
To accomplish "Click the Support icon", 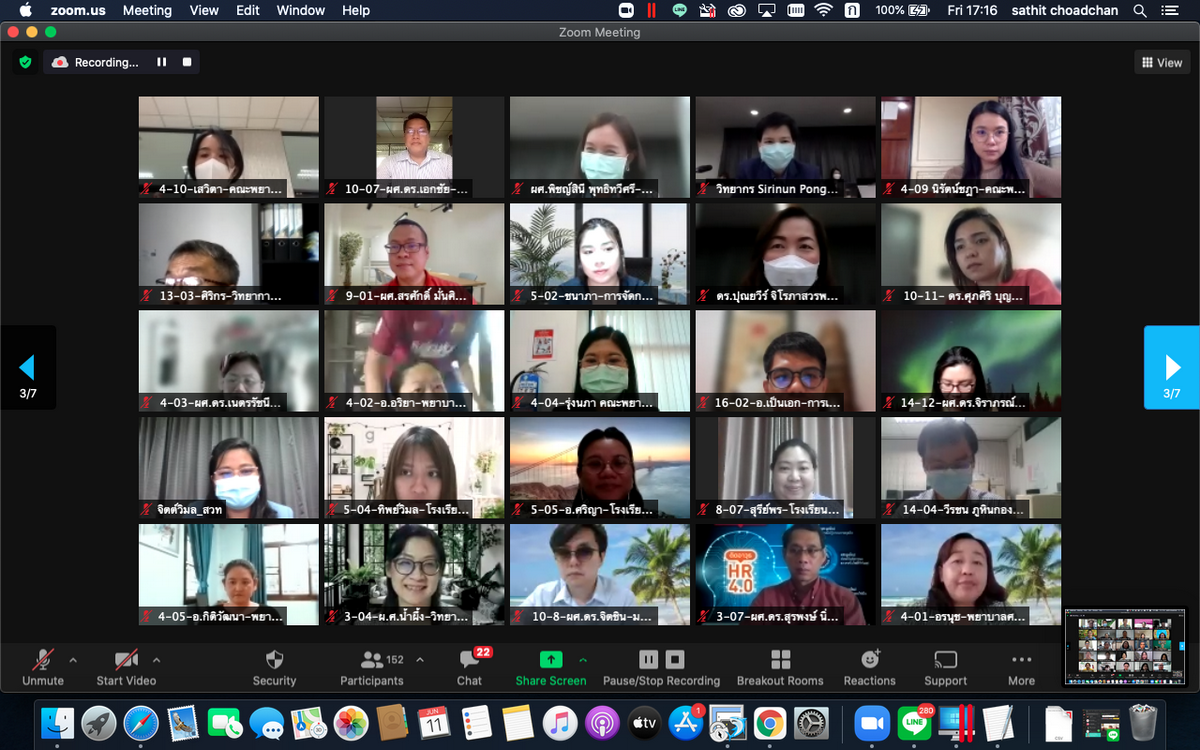I will pos(945,660).
